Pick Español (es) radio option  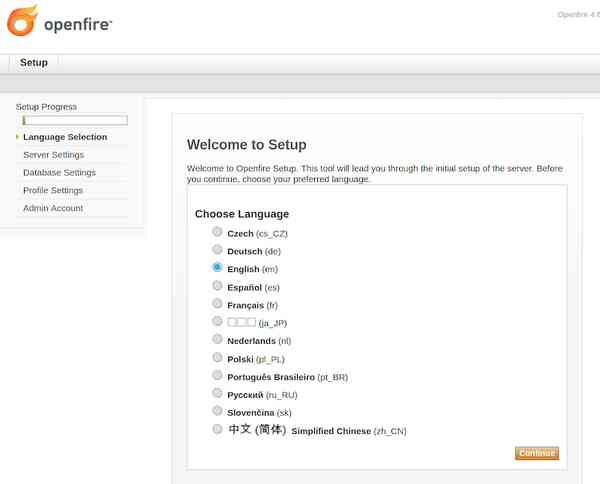point(217,286)
